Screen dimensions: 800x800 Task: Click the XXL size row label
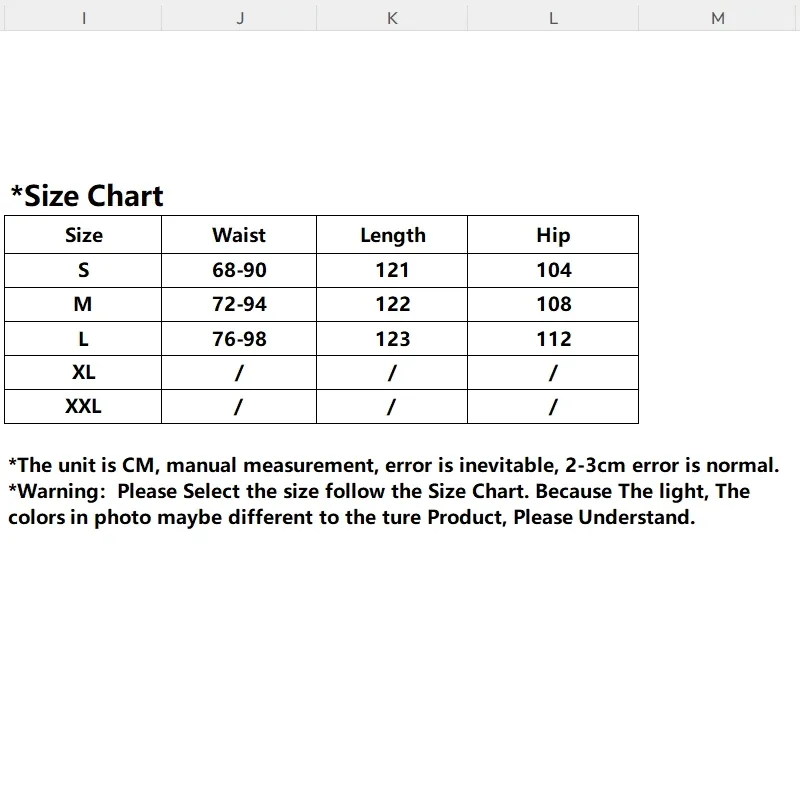pyautogui.click(x=83, y=407)
